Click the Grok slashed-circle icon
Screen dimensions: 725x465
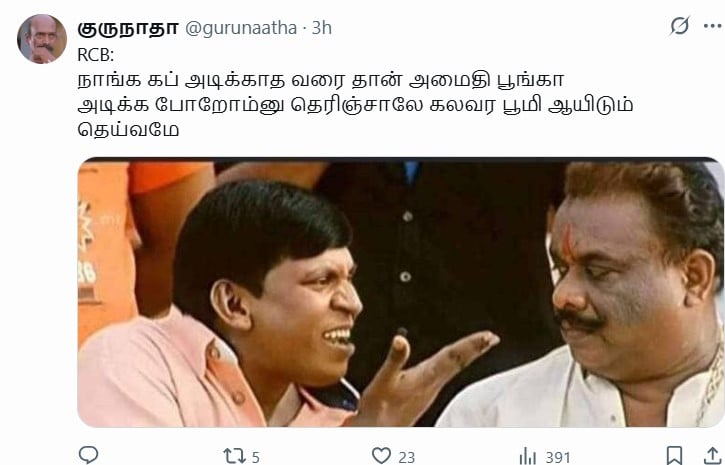(x=680, y=26)
